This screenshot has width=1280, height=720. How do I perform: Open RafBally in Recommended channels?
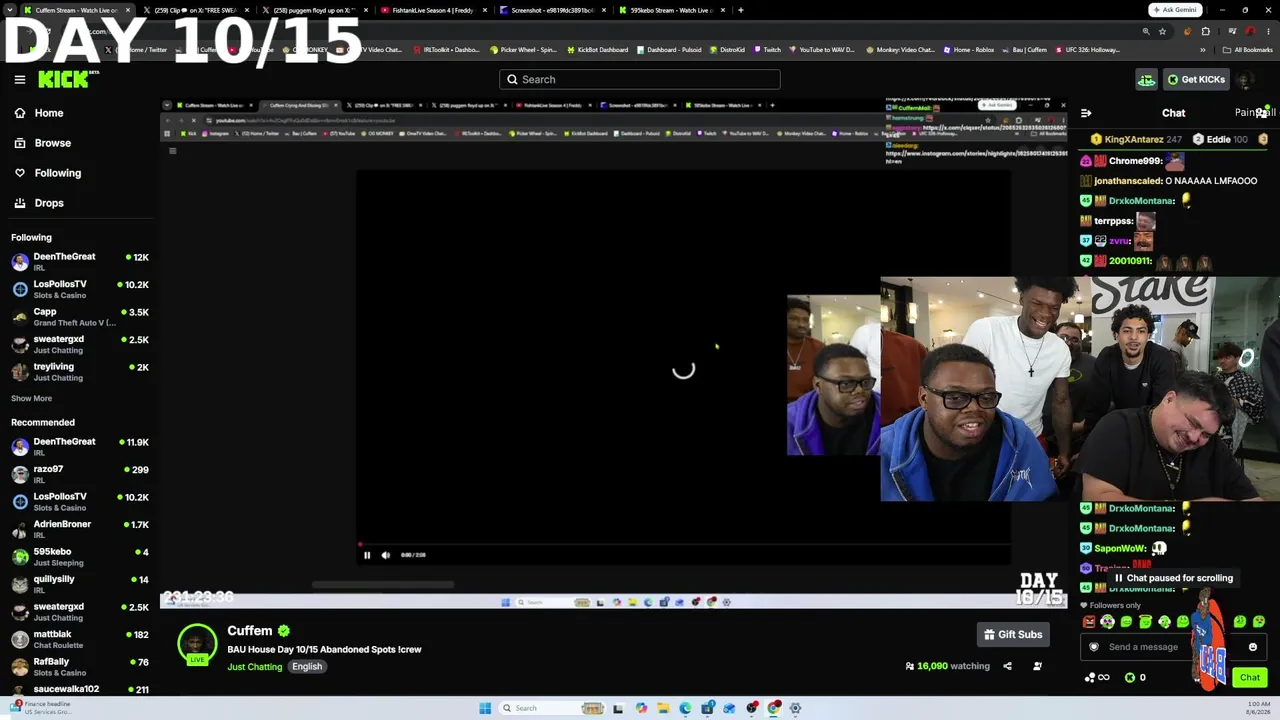click(80, 667)
